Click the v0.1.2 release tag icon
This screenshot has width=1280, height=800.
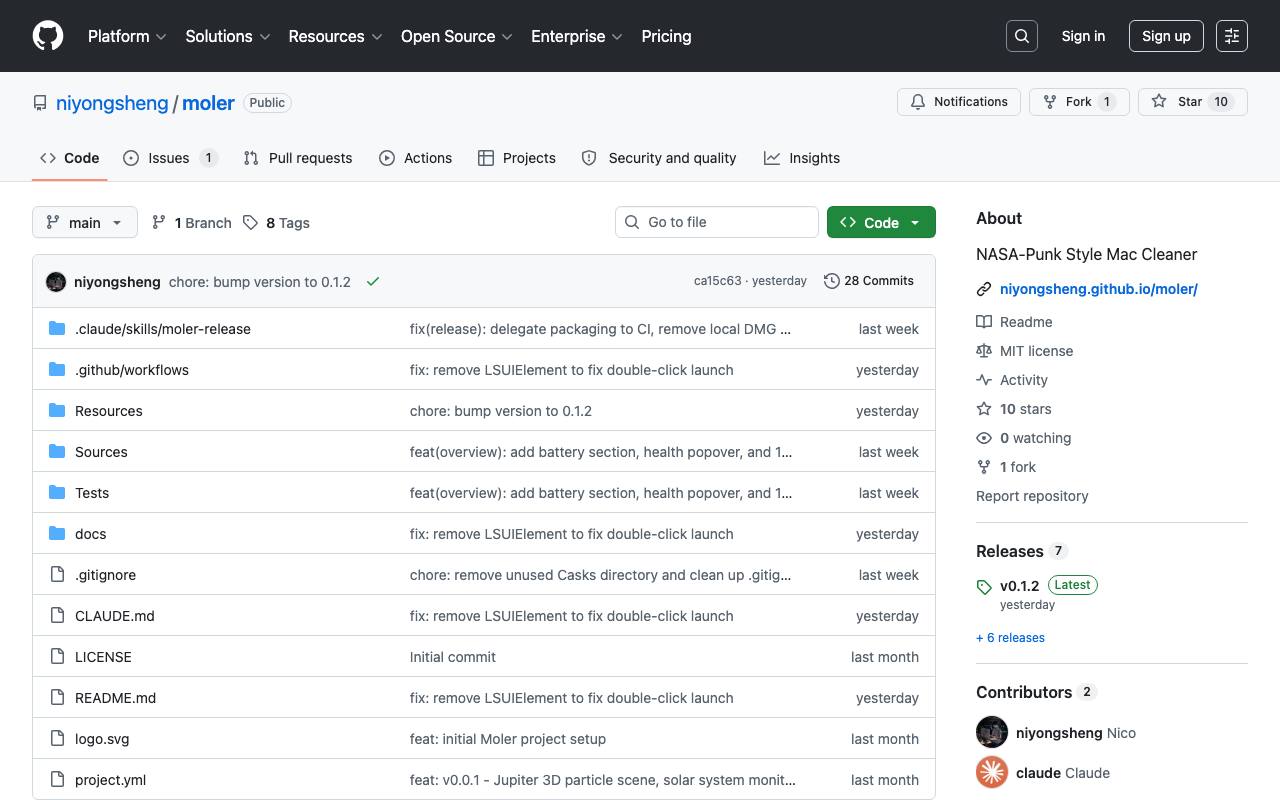[984, 587]
